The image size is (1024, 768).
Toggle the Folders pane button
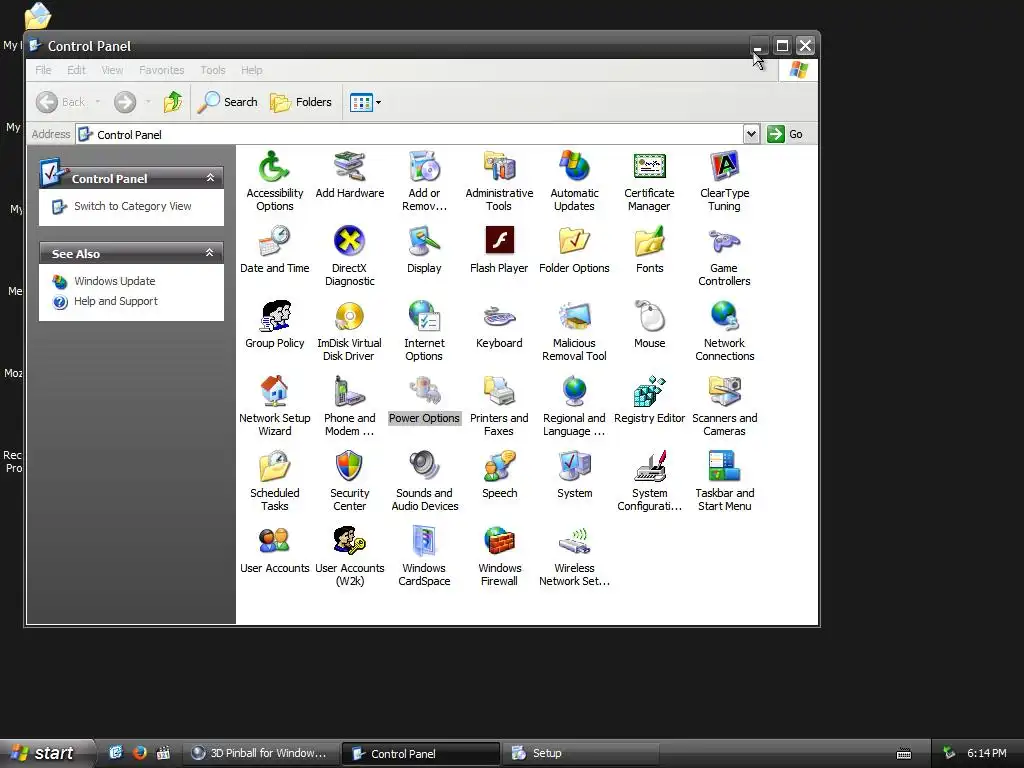(x=301, y=102)
